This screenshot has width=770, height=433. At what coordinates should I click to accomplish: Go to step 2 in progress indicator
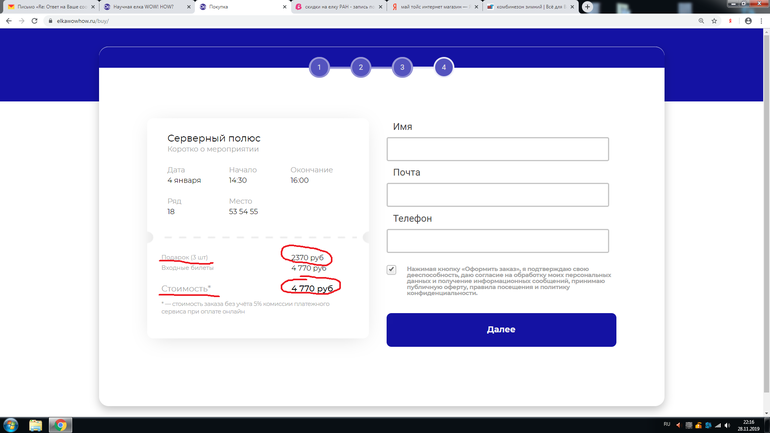tap(360, 68)
